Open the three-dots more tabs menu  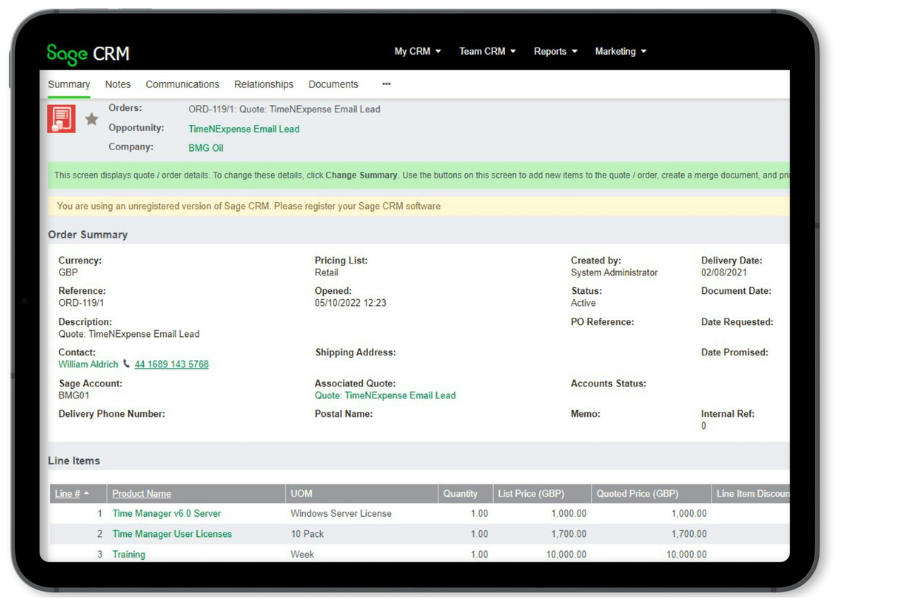[386, 84]
